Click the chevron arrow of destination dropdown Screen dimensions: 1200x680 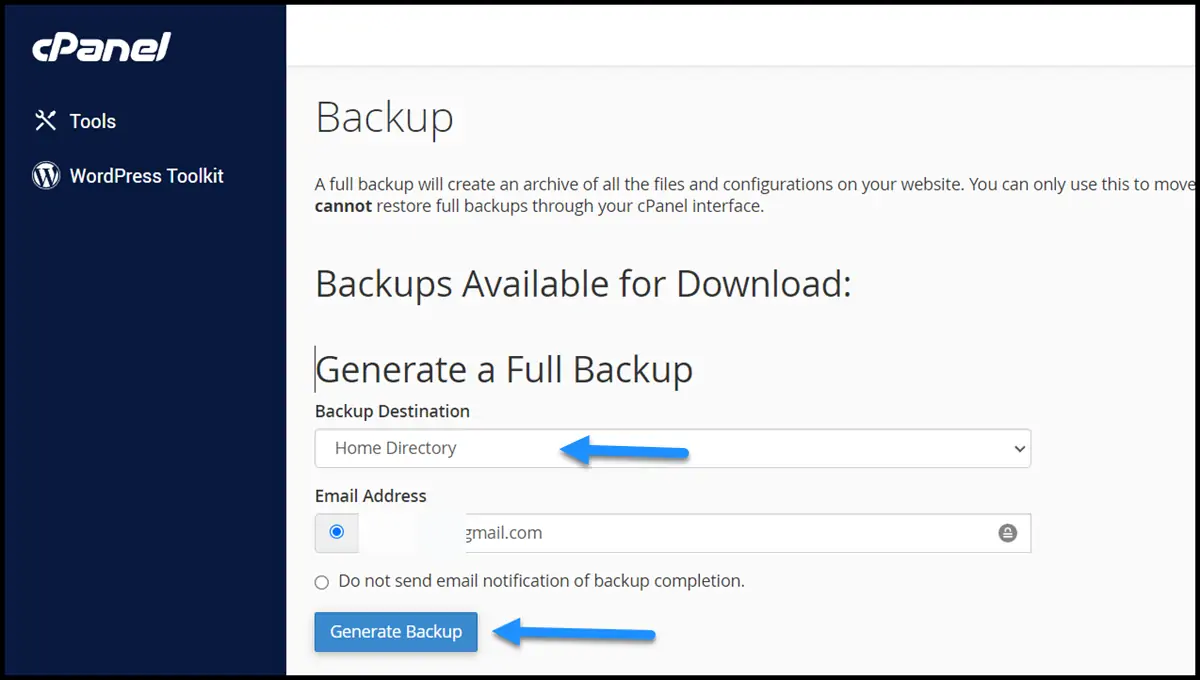coord(1019,449)
